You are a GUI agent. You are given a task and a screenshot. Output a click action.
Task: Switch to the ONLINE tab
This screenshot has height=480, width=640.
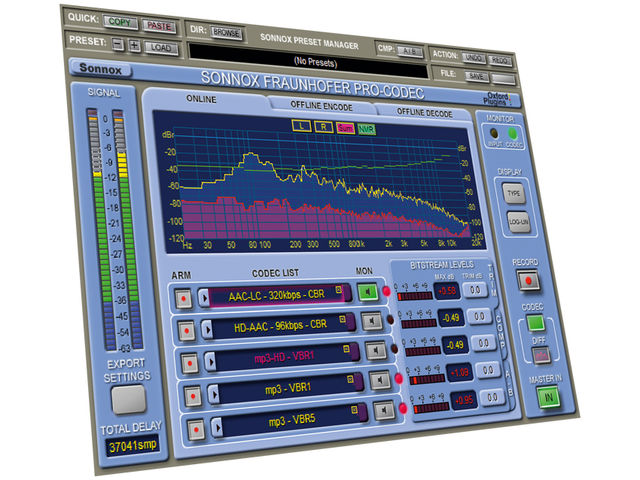202,99
